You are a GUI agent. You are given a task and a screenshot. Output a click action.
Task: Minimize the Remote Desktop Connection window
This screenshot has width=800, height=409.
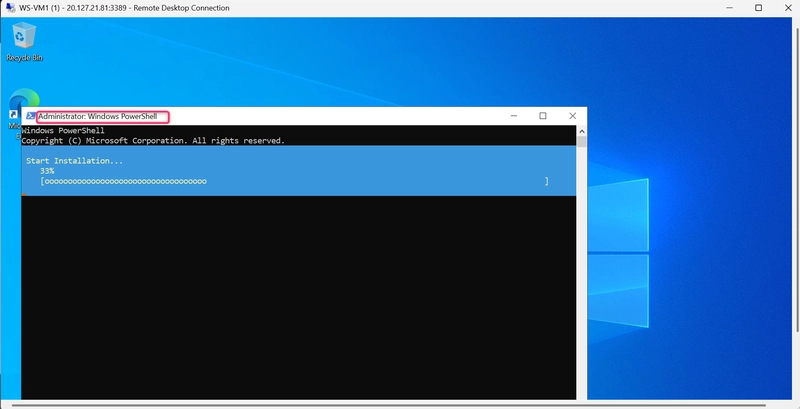coord(730,8)
